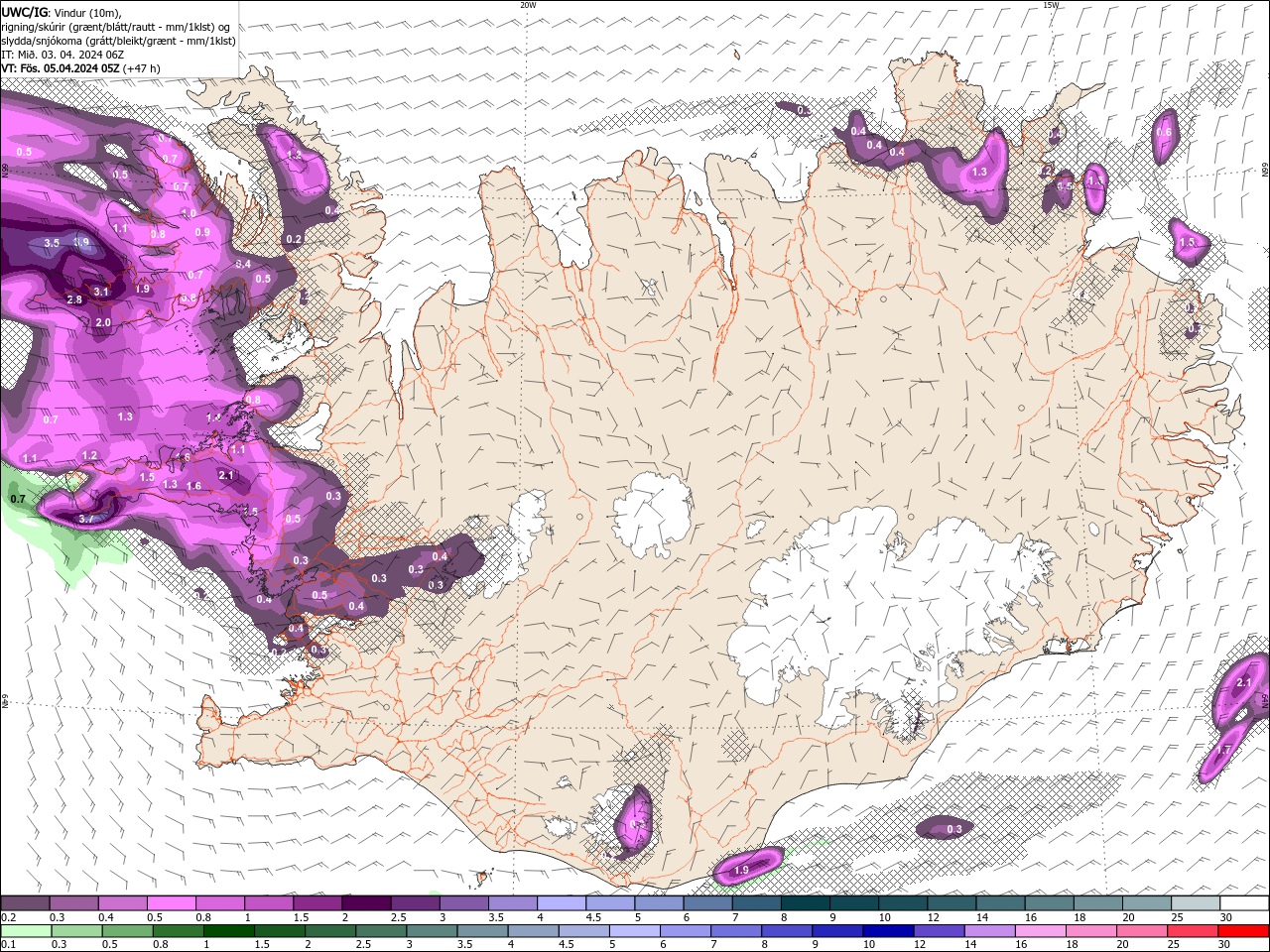
Task: Click the dark teal swatch at 8 in upper legend
Action: pos(806,903)
